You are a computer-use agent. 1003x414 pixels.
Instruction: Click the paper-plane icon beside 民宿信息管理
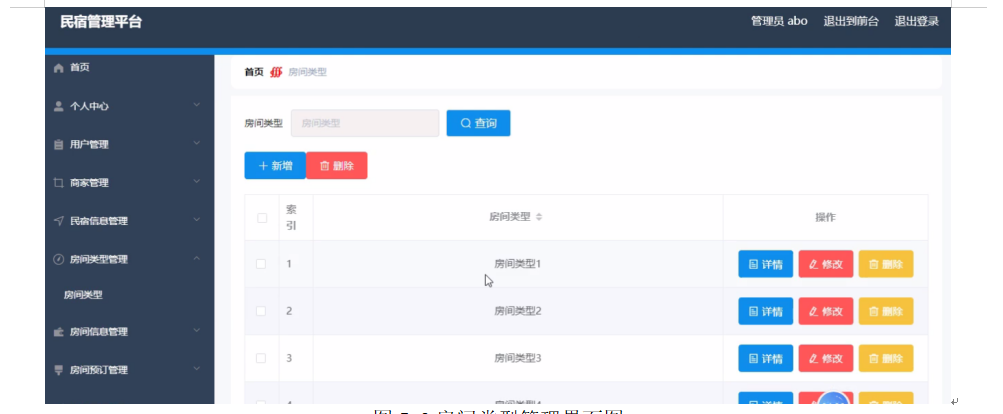point(59,221)
